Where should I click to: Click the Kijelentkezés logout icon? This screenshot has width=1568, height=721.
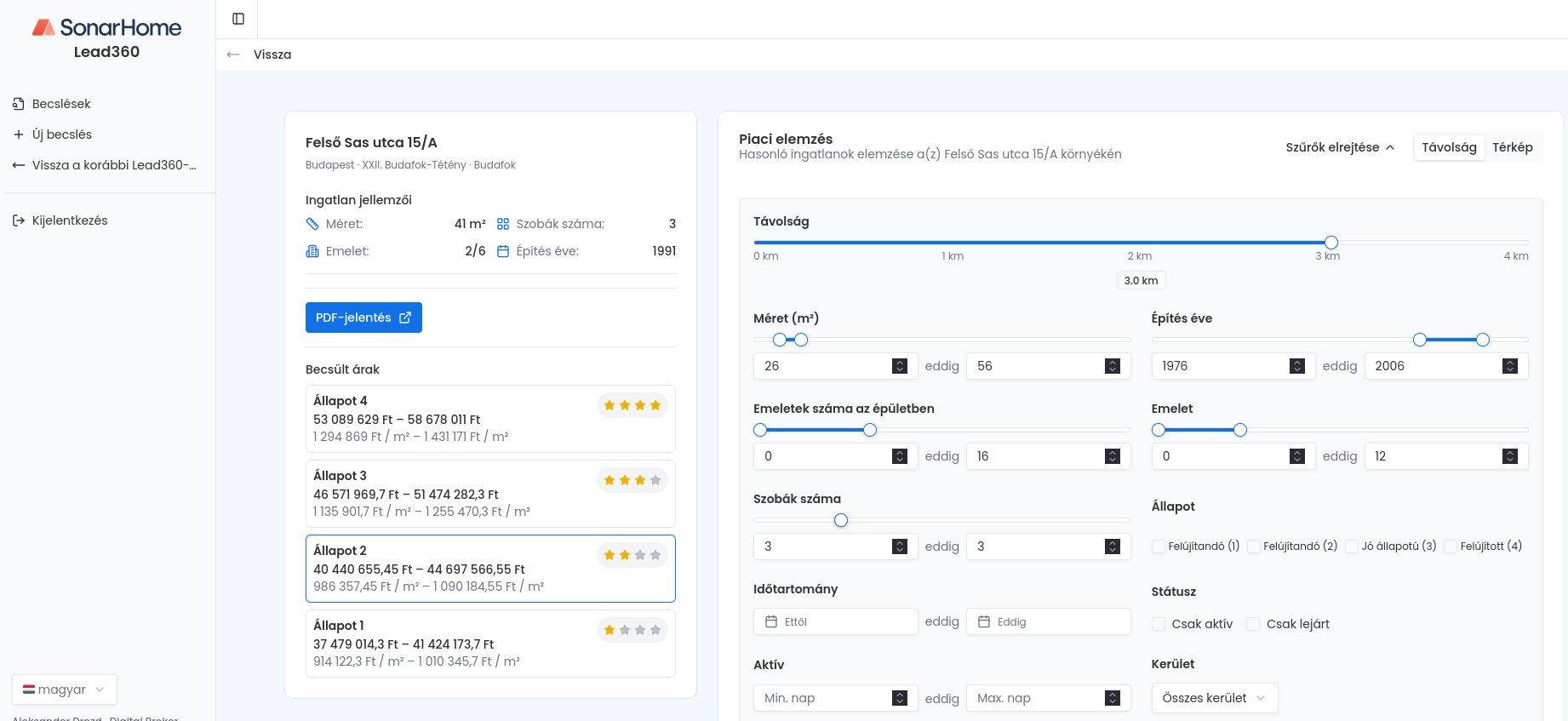(x=19, y=220)
